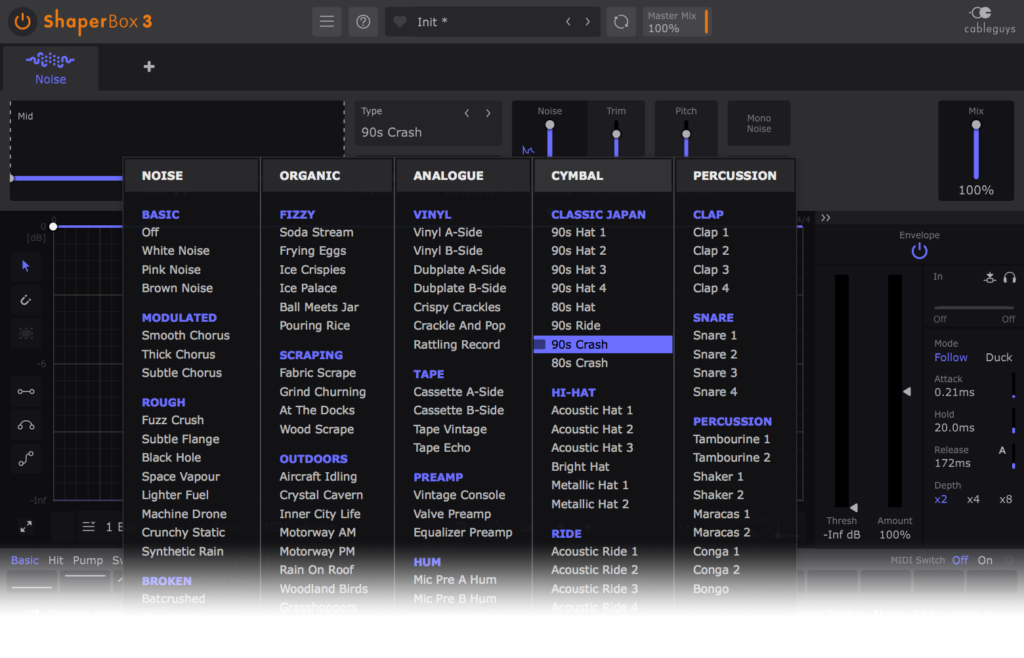Select Vinyl A-Side in the Analogue column
Viewport: 1024px width, 658px height.
click(x=447, y=232)
